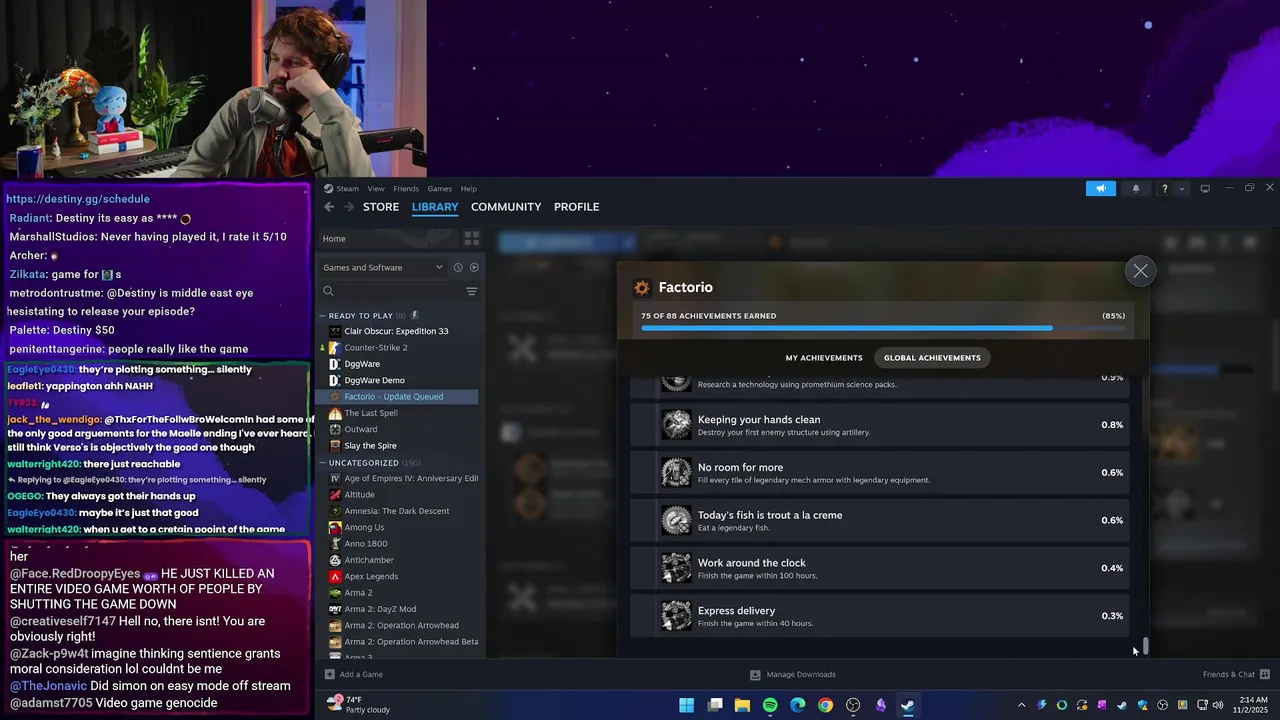
Task: Open Google Chrome from the taskbar
Action: coord(825,705)
